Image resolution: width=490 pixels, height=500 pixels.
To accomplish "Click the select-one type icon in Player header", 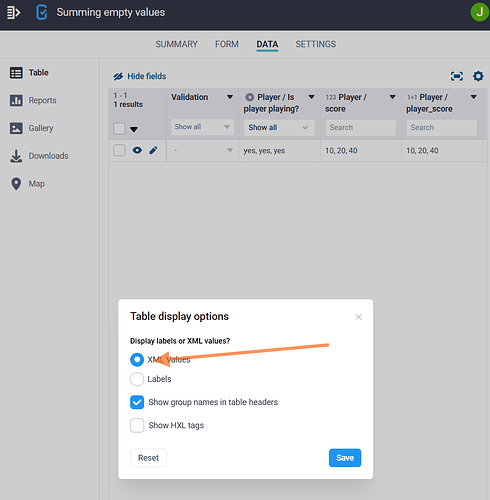I will 249,97.
